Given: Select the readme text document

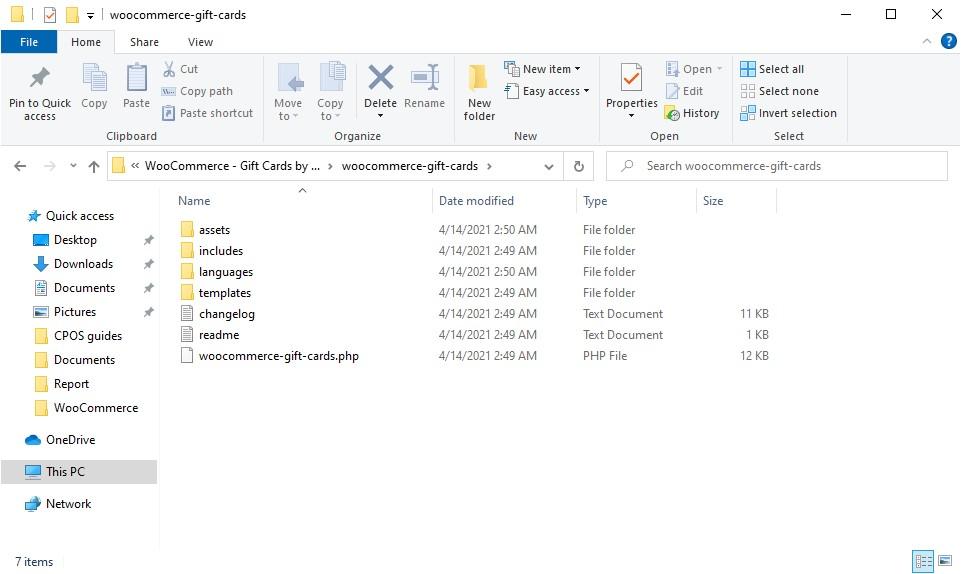Looking at the screenshot, I should [219, 335].
